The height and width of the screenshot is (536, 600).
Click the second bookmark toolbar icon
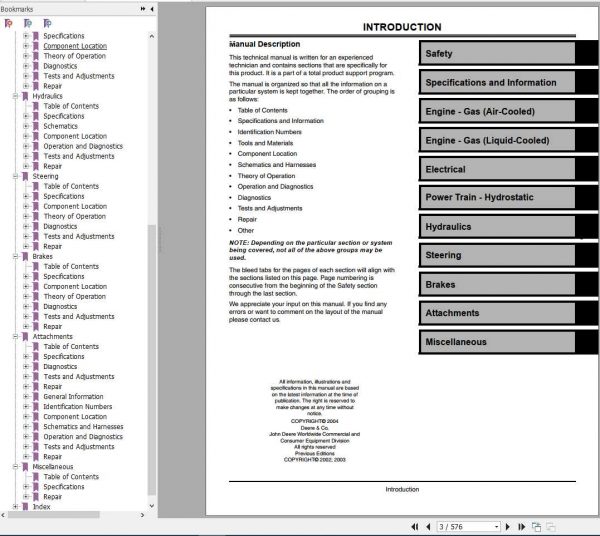28,24
